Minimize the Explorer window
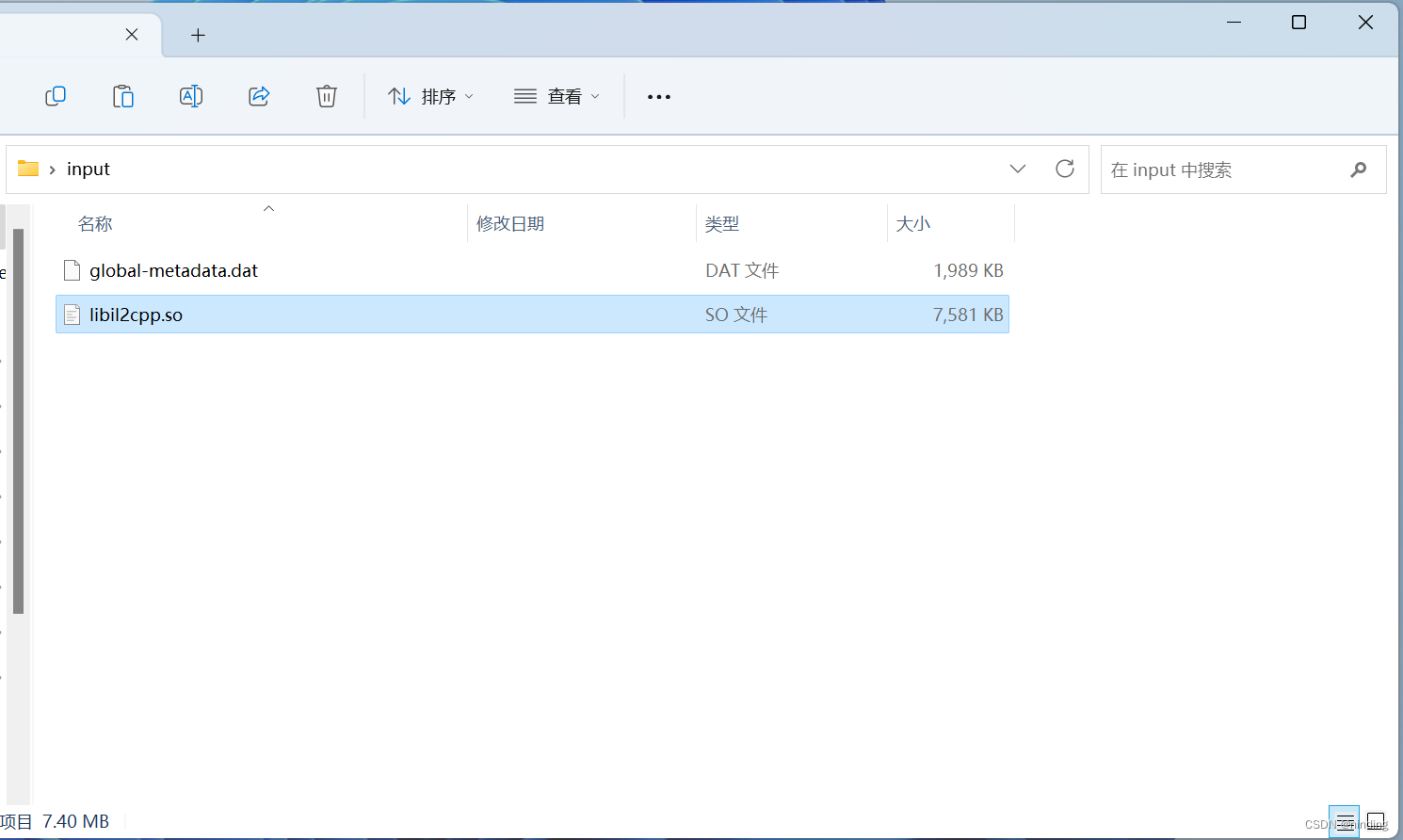This screenshot has height=840, width=1403. (1234, 22)
